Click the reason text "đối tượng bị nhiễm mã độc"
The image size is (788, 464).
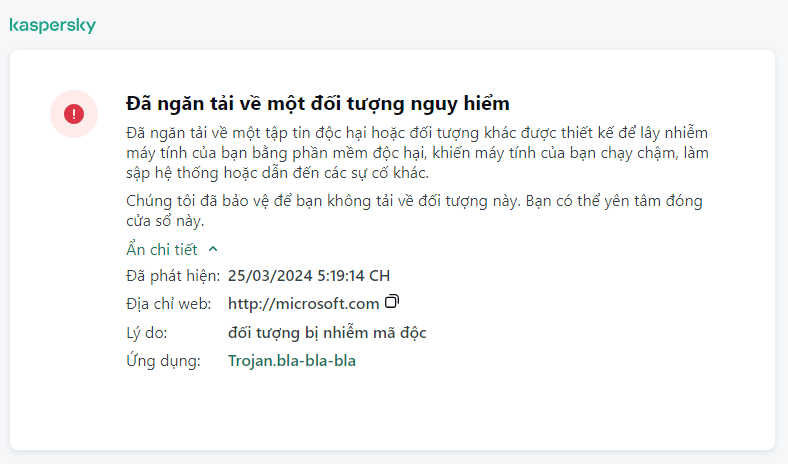tap(328, 332)
